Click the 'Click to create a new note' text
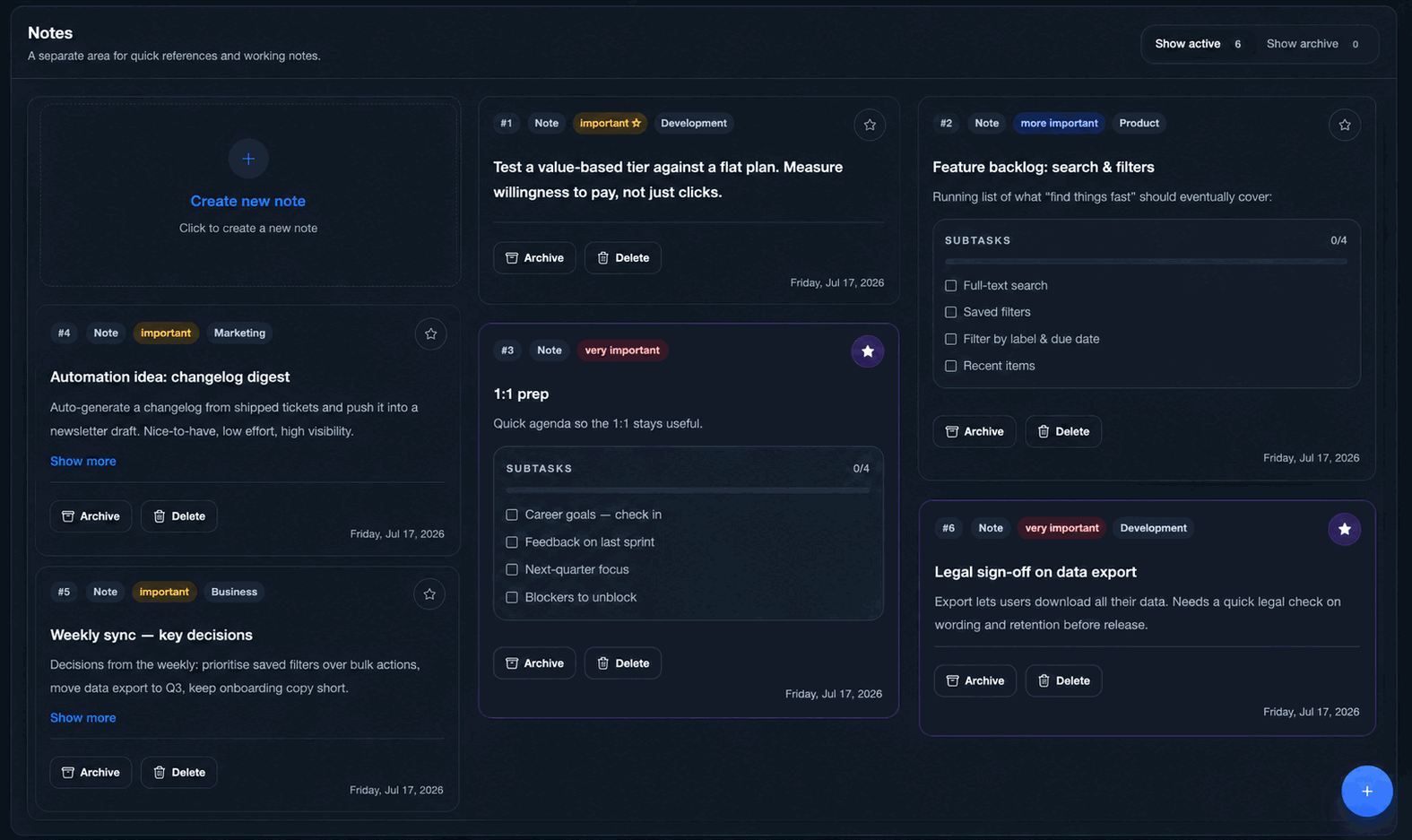The height and width of the screenshot is (840, 1412). pyautogui.click(x=248, y=228)
